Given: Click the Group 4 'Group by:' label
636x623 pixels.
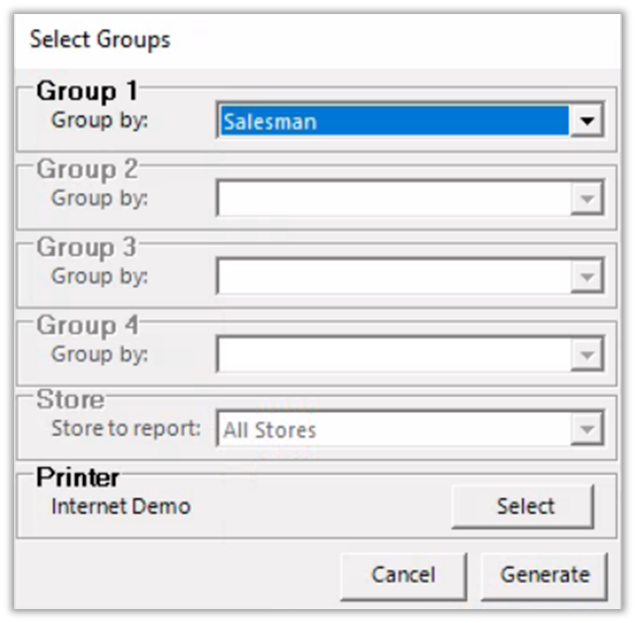Looking at the screenshot, I should pyautogui.click(x=99, y=353).
